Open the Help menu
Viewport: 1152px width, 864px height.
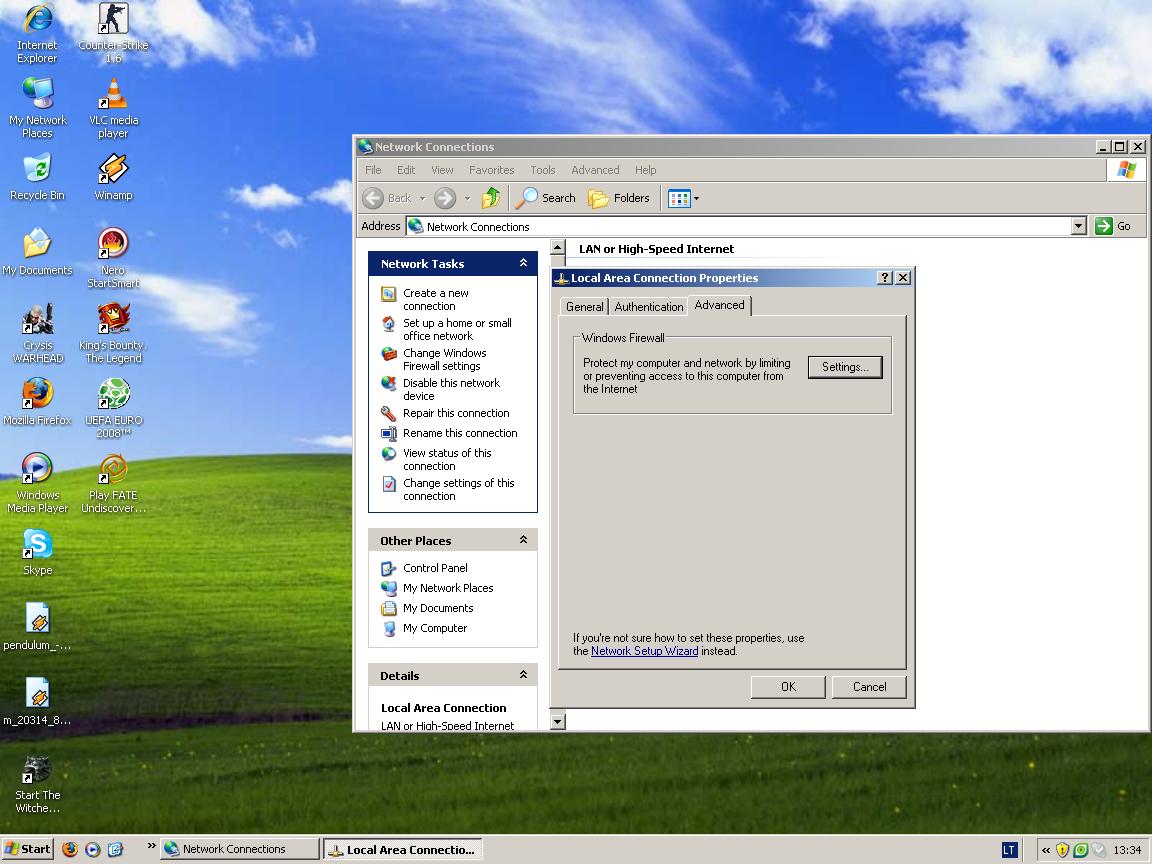point(645,170)
